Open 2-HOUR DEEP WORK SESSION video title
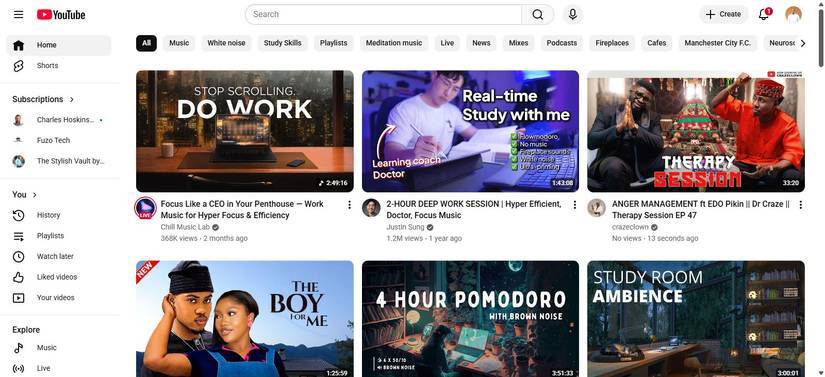Image resolution: width=825 pixels, height=377 pixels. [x=474, y=209]
